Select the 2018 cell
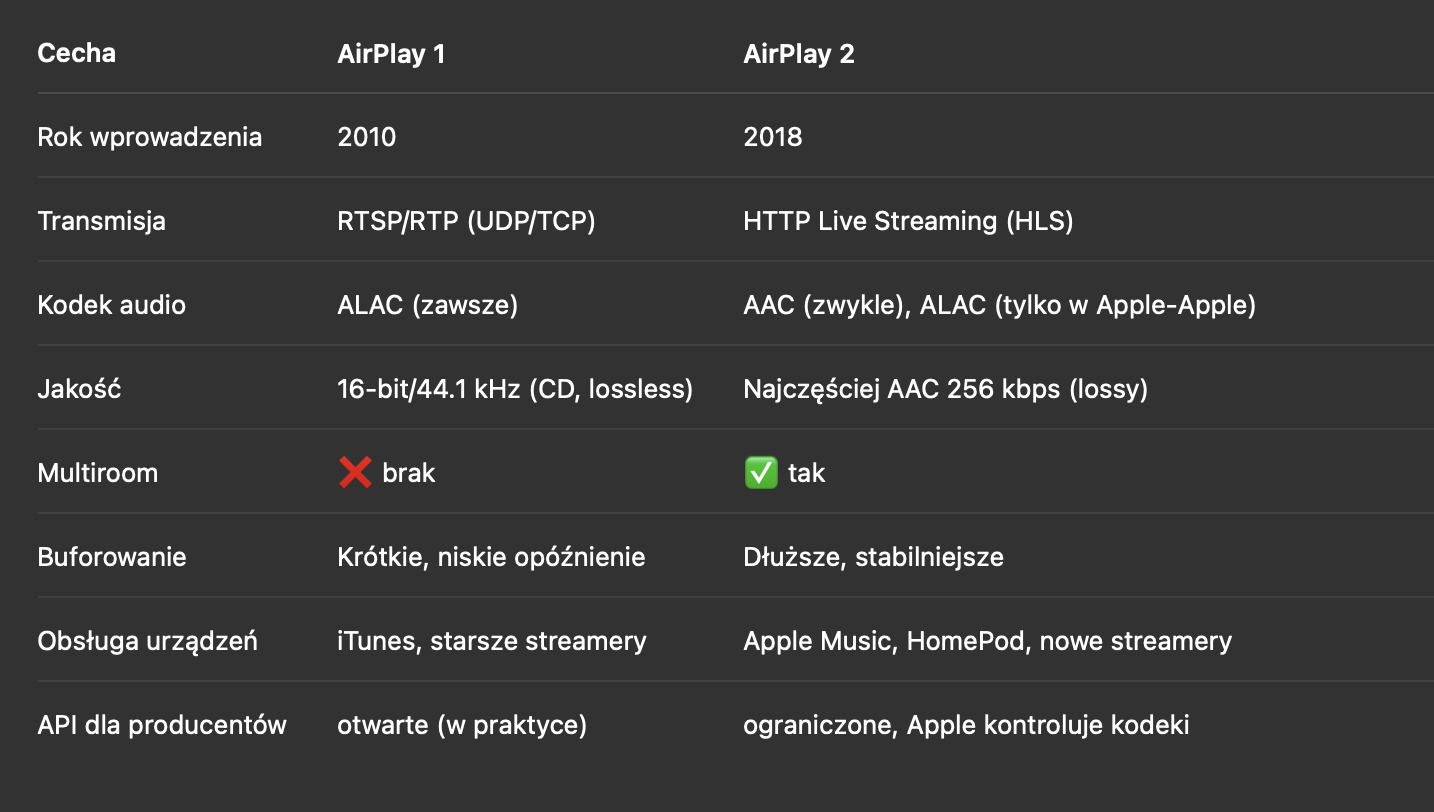This screenshot has width=1434, height=812. pos(773,137)
